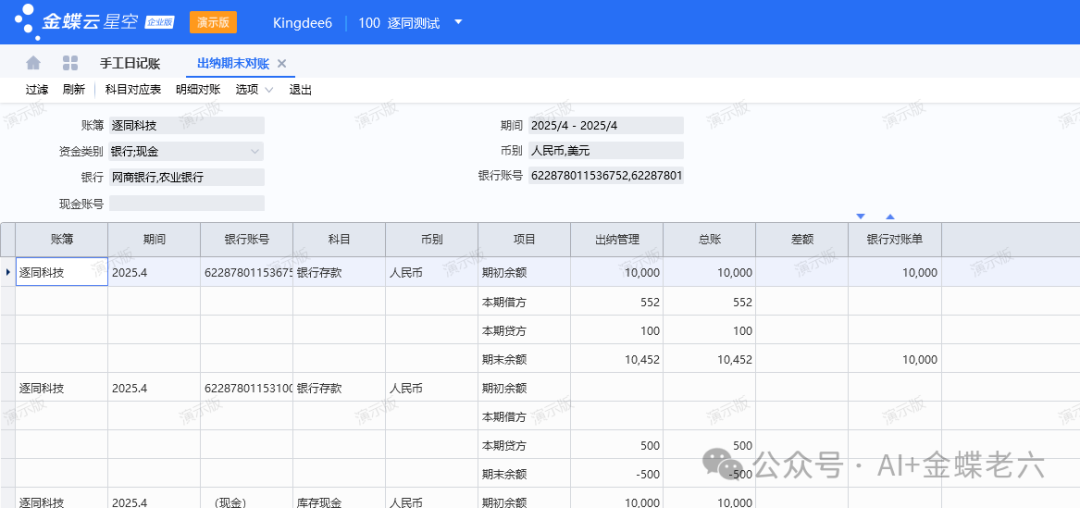Select the 出纳期末对账 tab

[232, 64]
